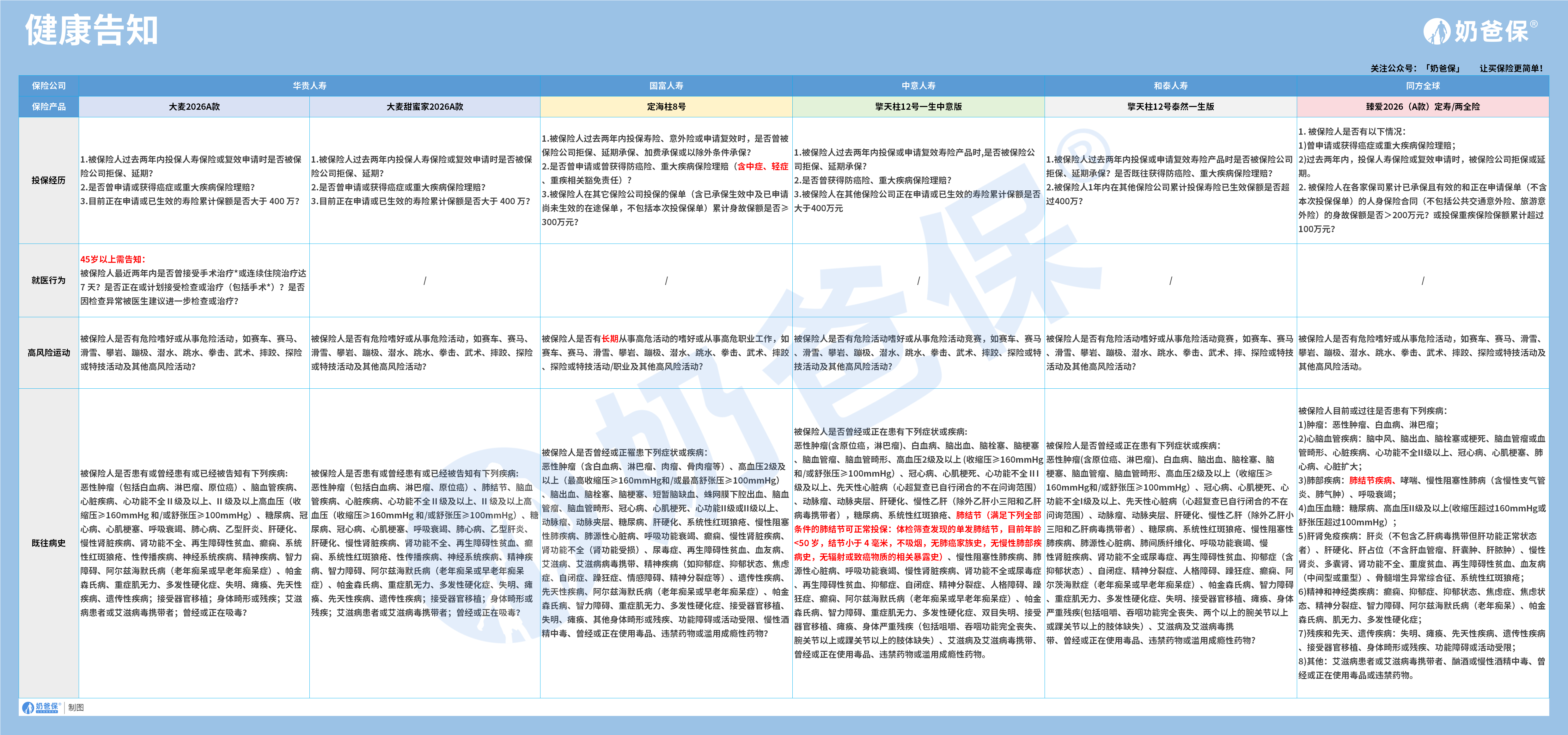Click 定海柱8号 投保经历 cell

666,180
